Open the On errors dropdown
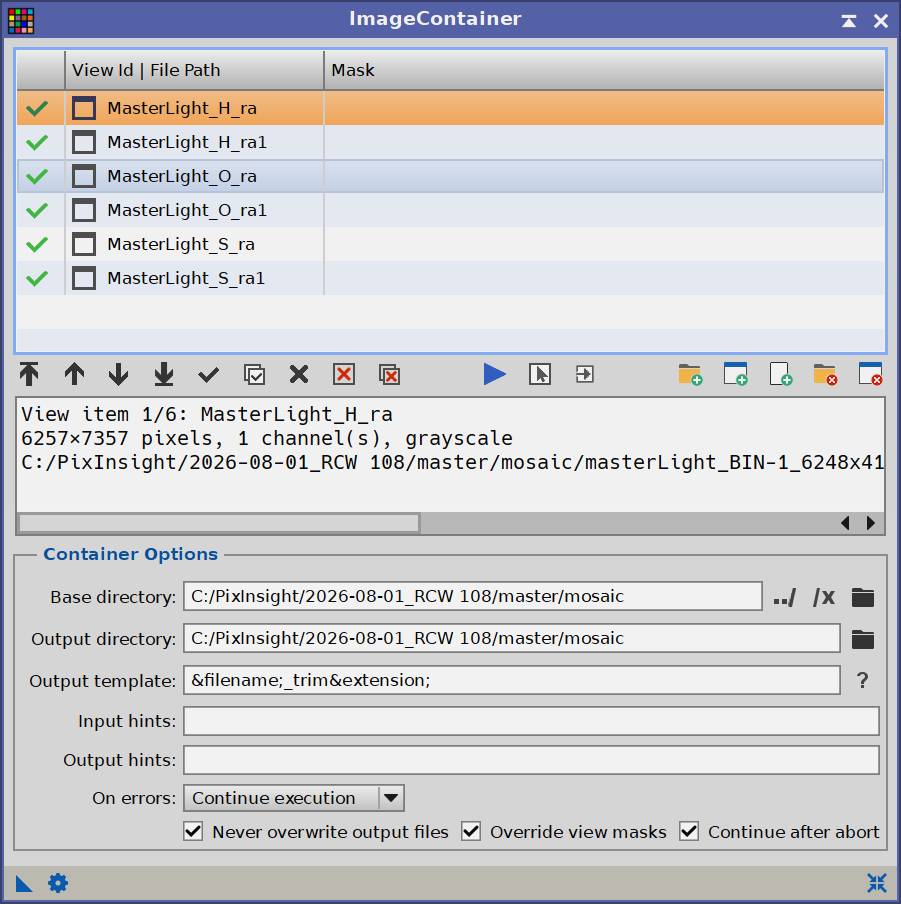 (x=294, y=798)
